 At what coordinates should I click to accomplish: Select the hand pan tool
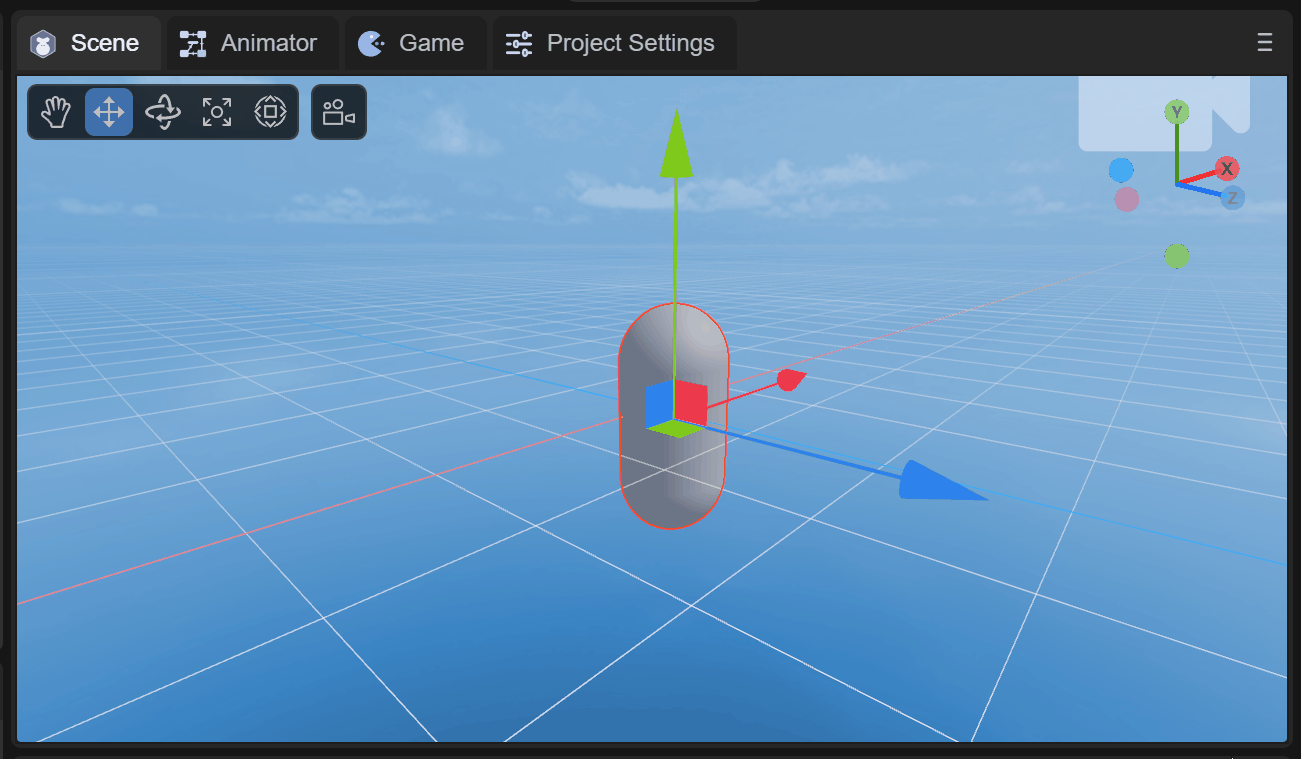click(55, 112)
